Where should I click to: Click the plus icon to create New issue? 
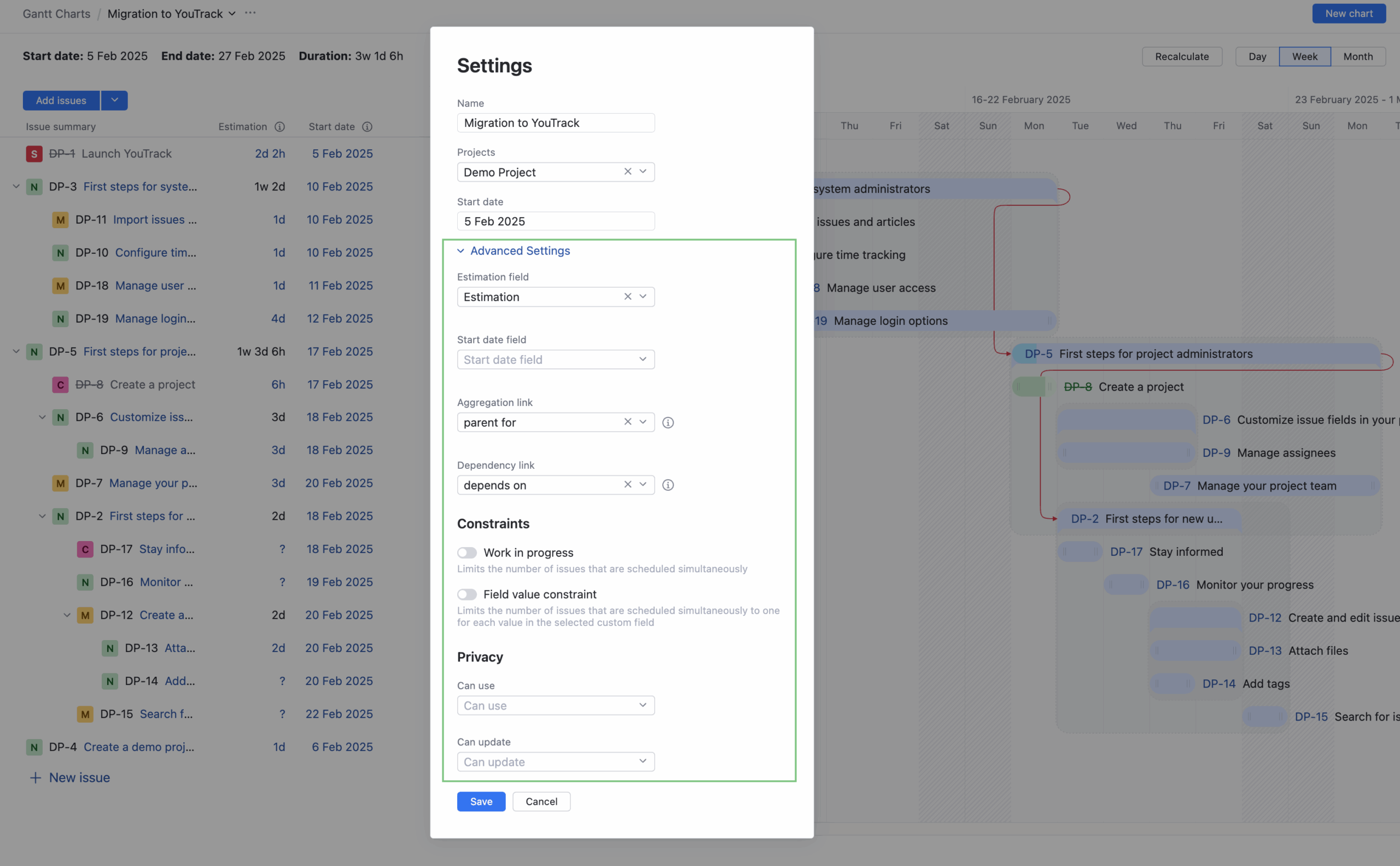coord(35,777)
